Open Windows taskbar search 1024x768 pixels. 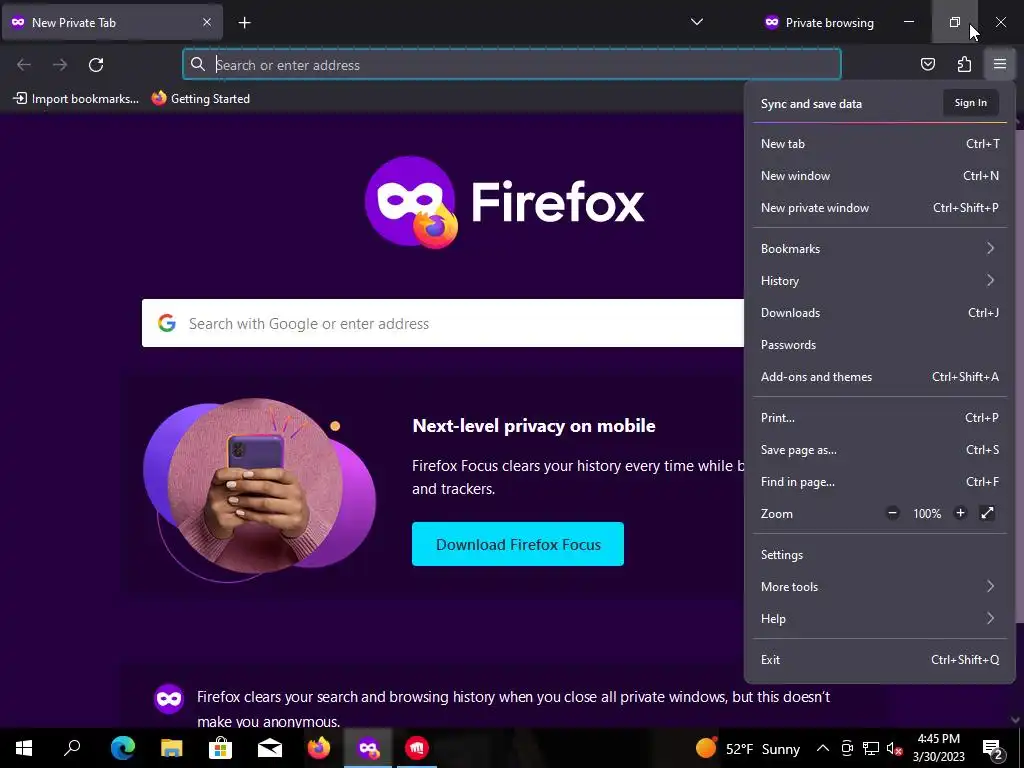[72, 748]
